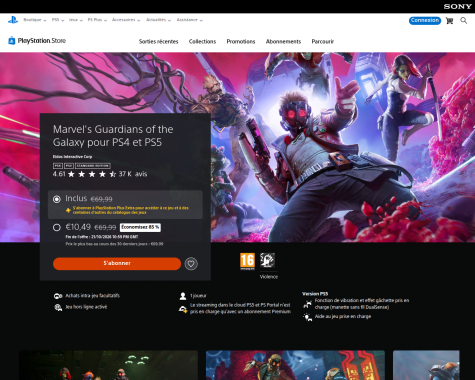Click the 4.61 rating score
Image resolution: width=475 pixels, height=380 pixels.
[x=59, y=174]
